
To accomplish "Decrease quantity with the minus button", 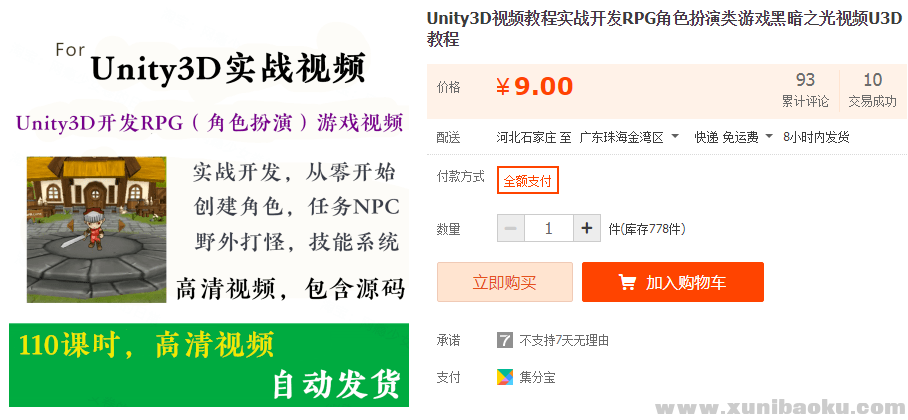I will coord(510,229).
